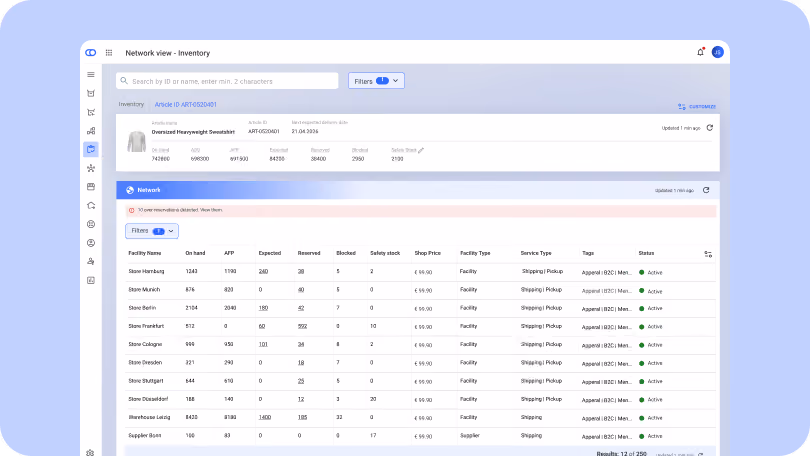
Task: Click the Supplier facility type cell
Action: (x=470, y=436)
